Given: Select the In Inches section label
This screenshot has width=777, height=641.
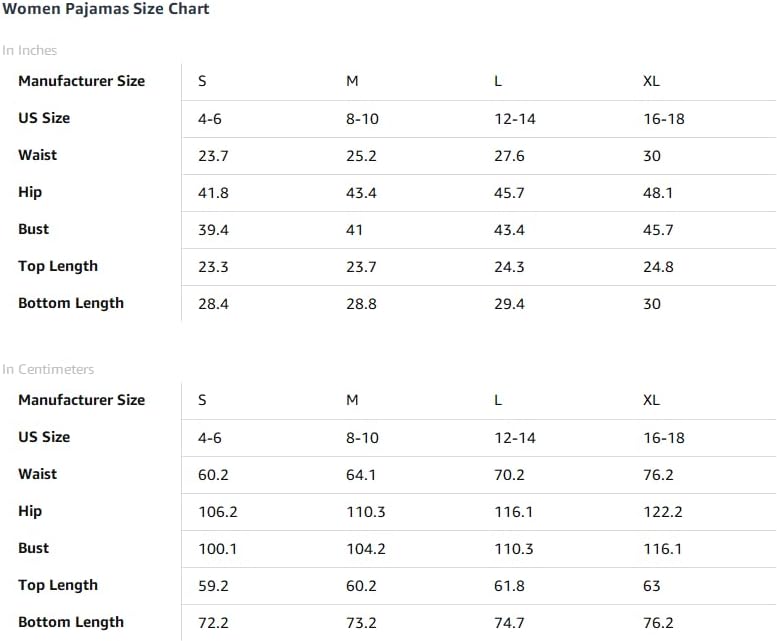Looking at the screenshot, I should [29, 50].
